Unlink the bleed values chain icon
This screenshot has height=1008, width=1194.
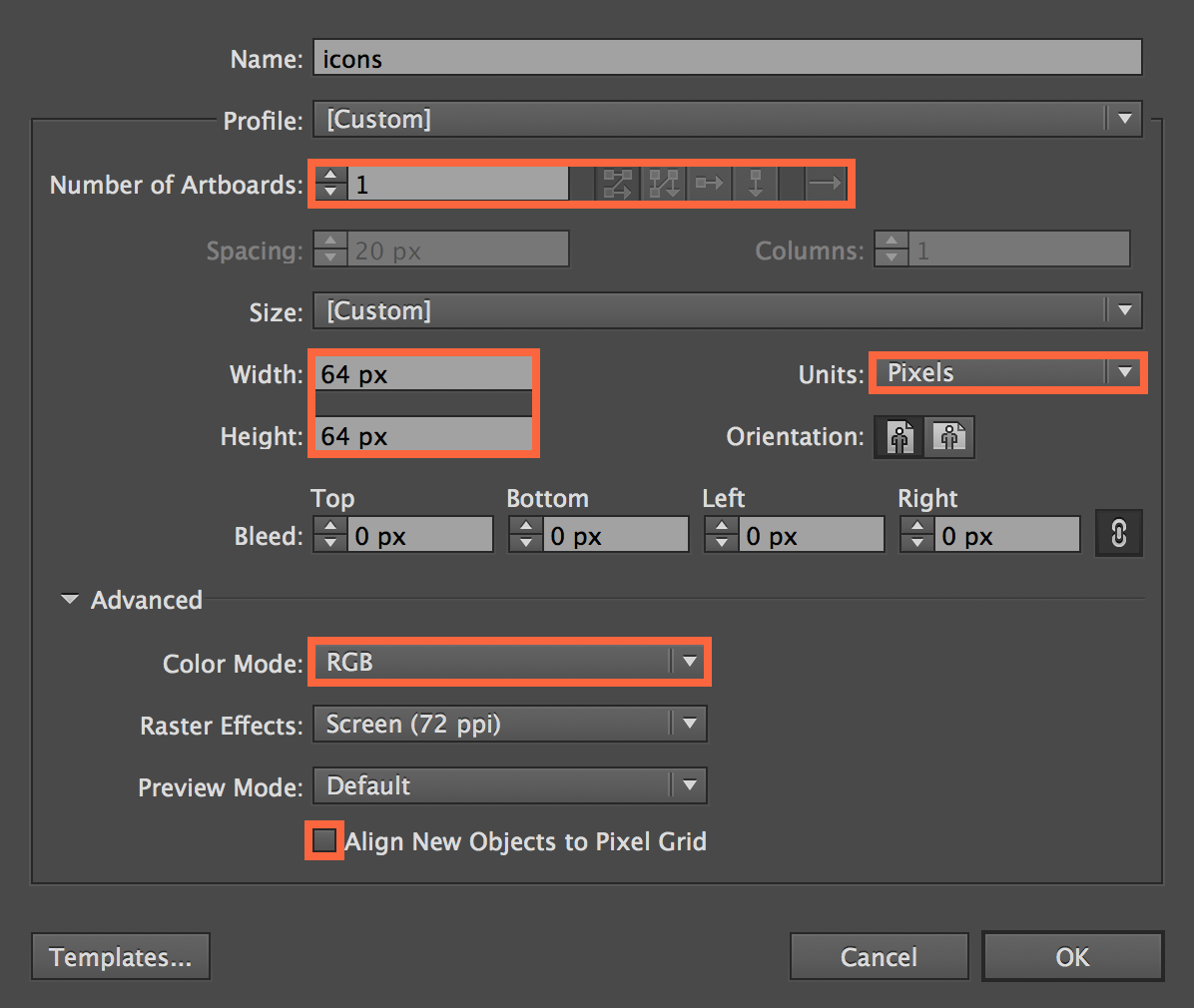(1118, 533)
